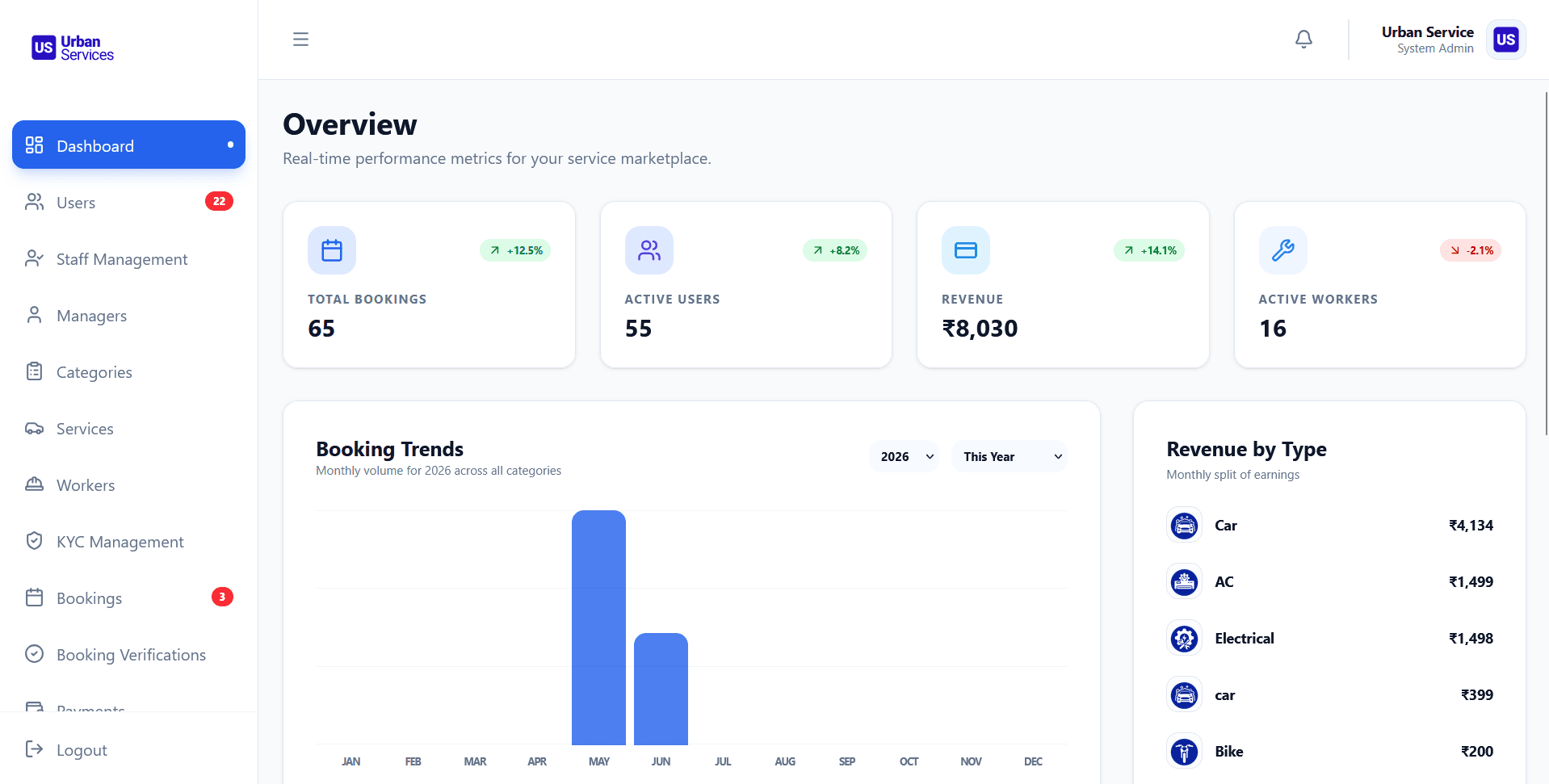Navigate to Managers section
The width and height of the screenshot is (1549, 784).
pyautogui.click(x=128, y=315)
